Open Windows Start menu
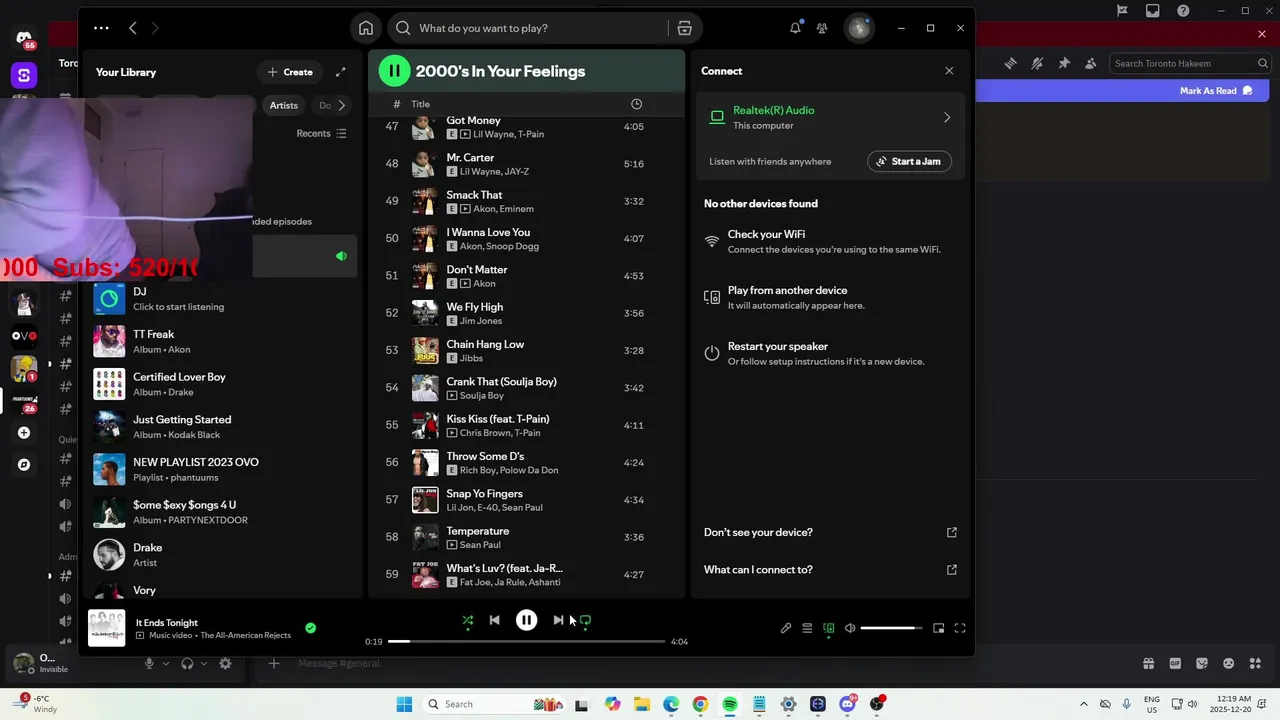The width and height of the screenshot is (1280, 720). 404,704
